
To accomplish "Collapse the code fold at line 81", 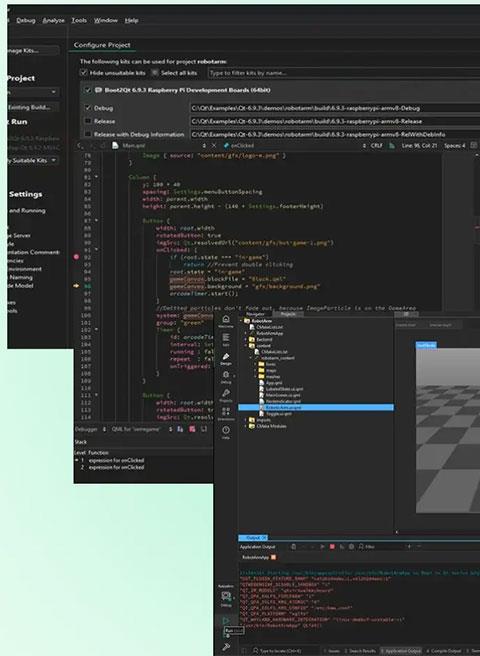I will 97,177.
